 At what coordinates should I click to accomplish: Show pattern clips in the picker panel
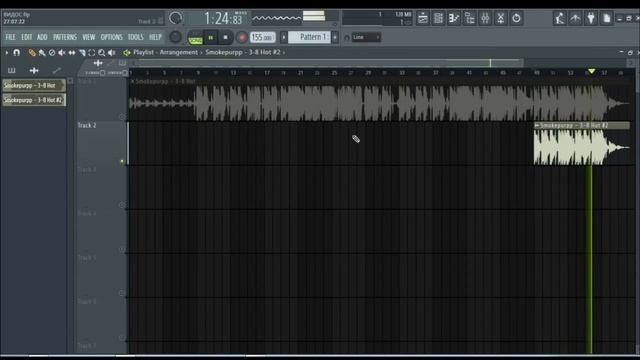11,71
